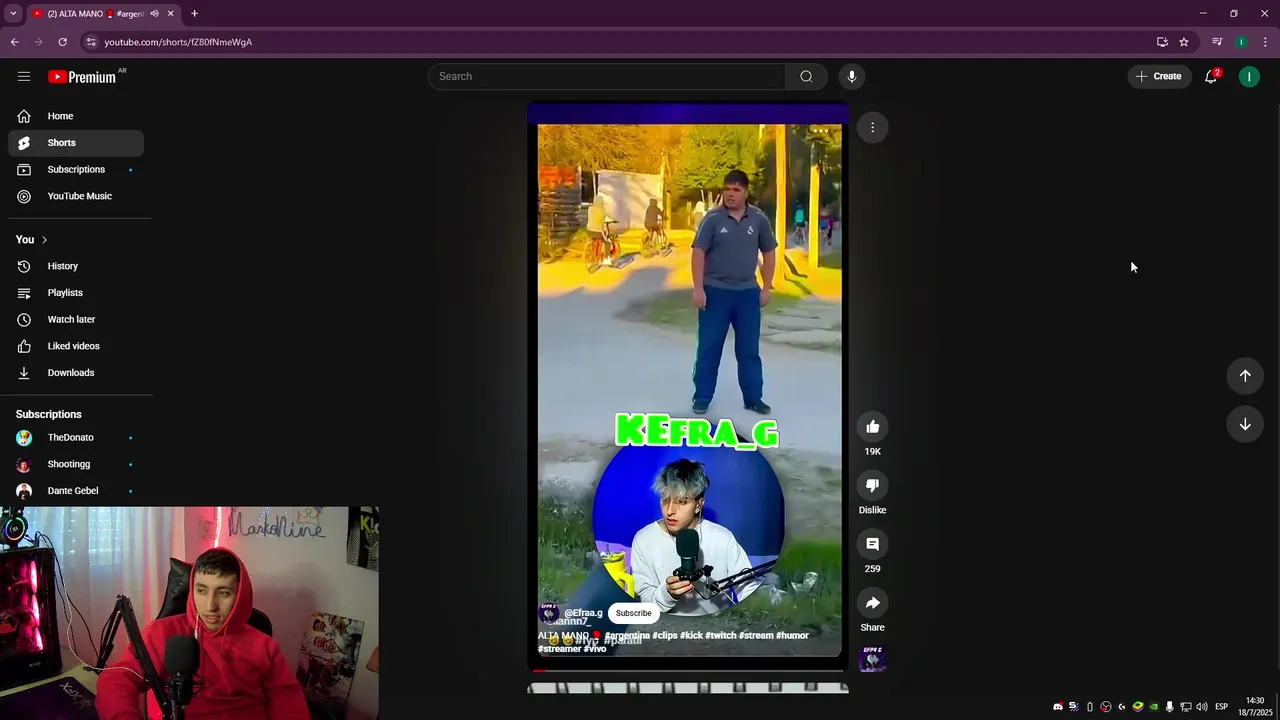Open Liked videos
The width and height of the screenshot is (1280, 720).
point(76,346)
